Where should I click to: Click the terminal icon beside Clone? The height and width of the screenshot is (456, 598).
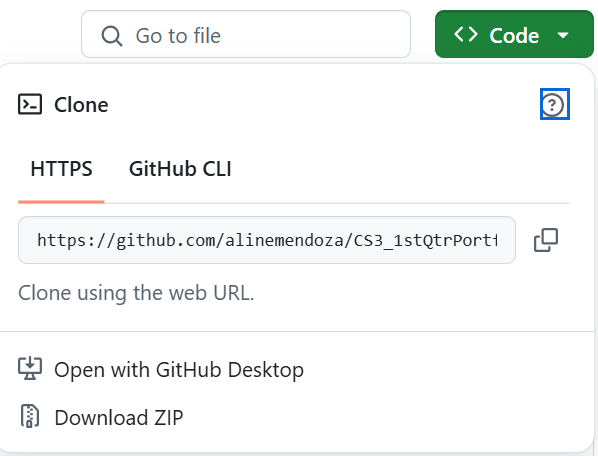click(30, 104)
